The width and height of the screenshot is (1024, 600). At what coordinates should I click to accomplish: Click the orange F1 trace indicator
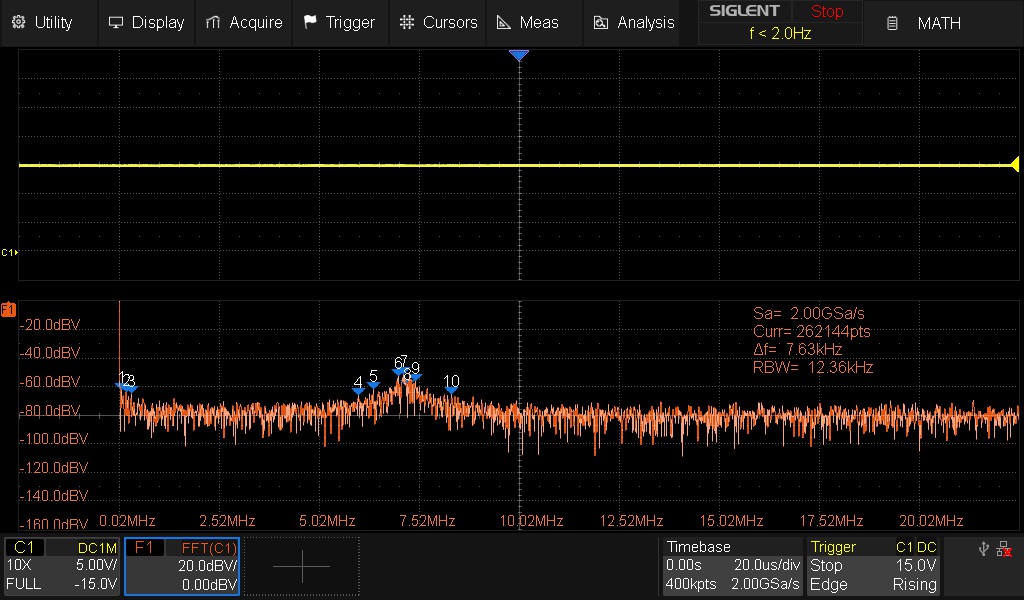(8, 309)
